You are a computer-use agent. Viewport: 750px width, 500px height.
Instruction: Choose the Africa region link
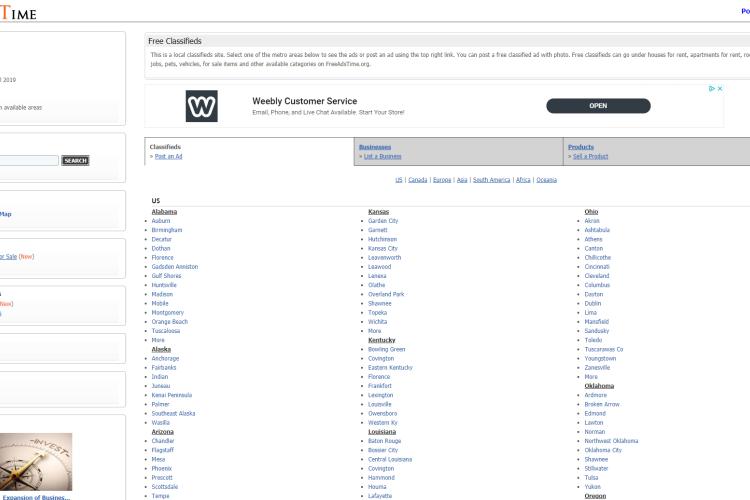tap(523, 180)
